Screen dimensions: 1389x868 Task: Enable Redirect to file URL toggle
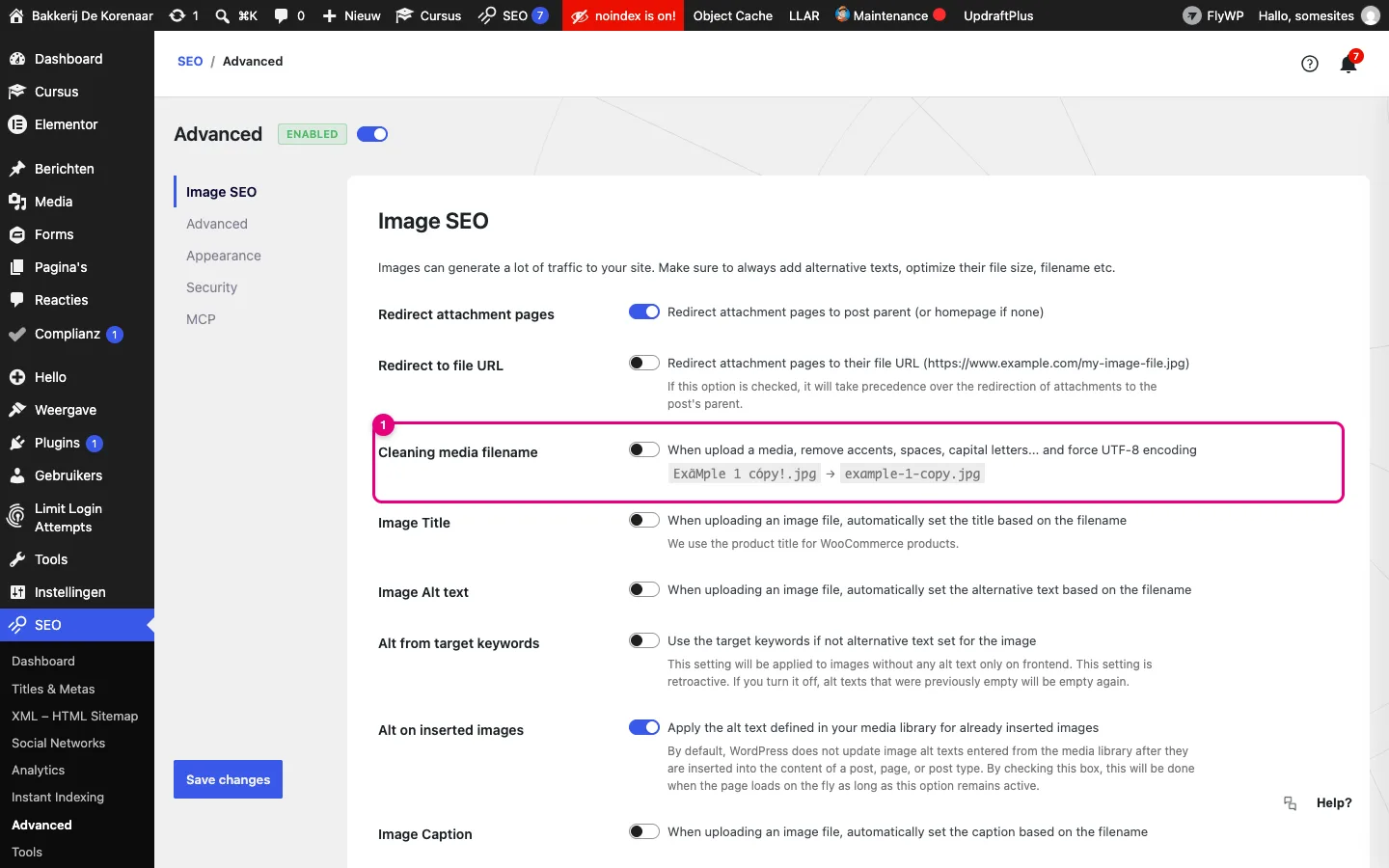[x=644, y=363]
